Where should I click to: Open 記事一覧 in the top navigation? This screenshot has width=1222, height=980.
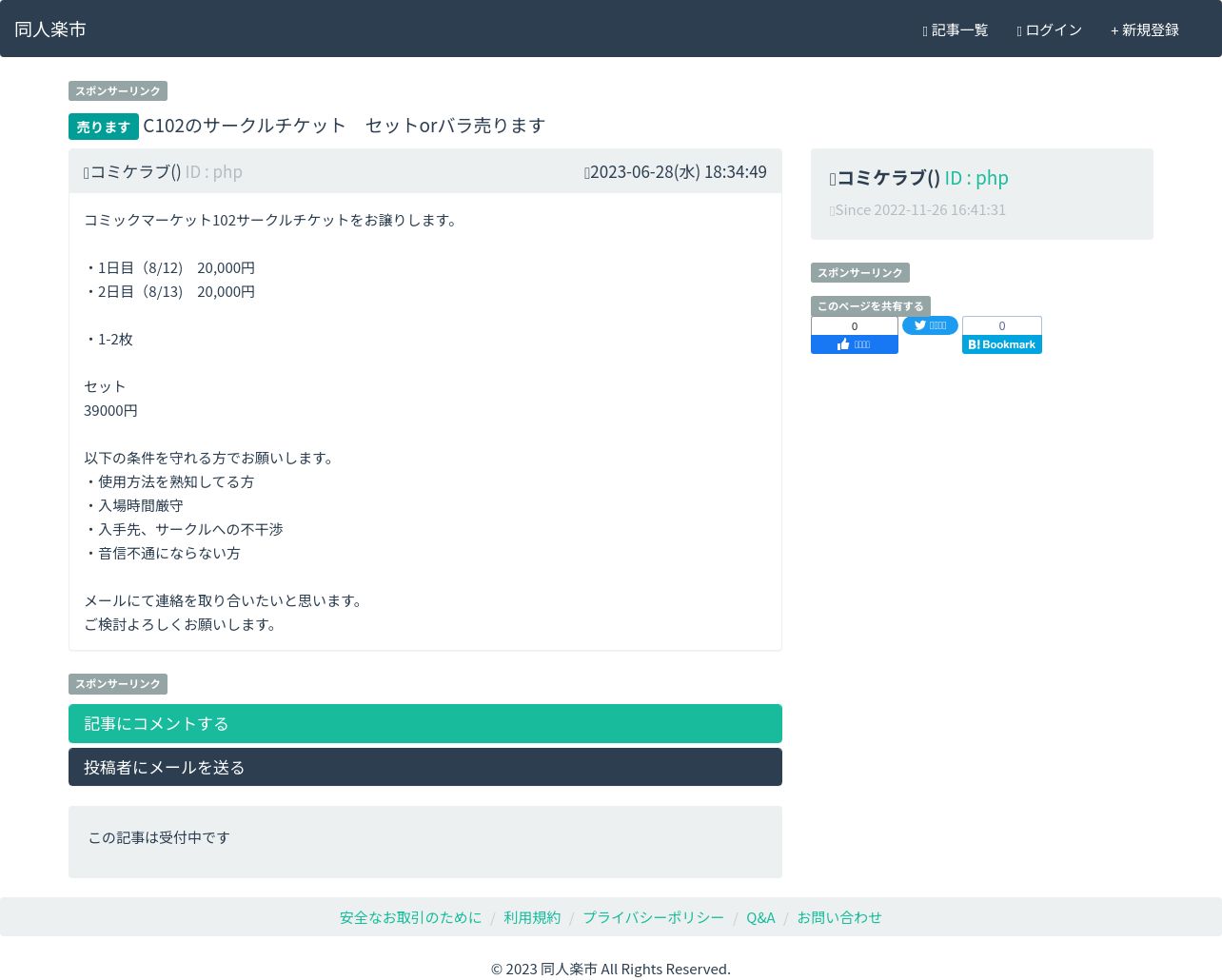[x=956, y=30]
